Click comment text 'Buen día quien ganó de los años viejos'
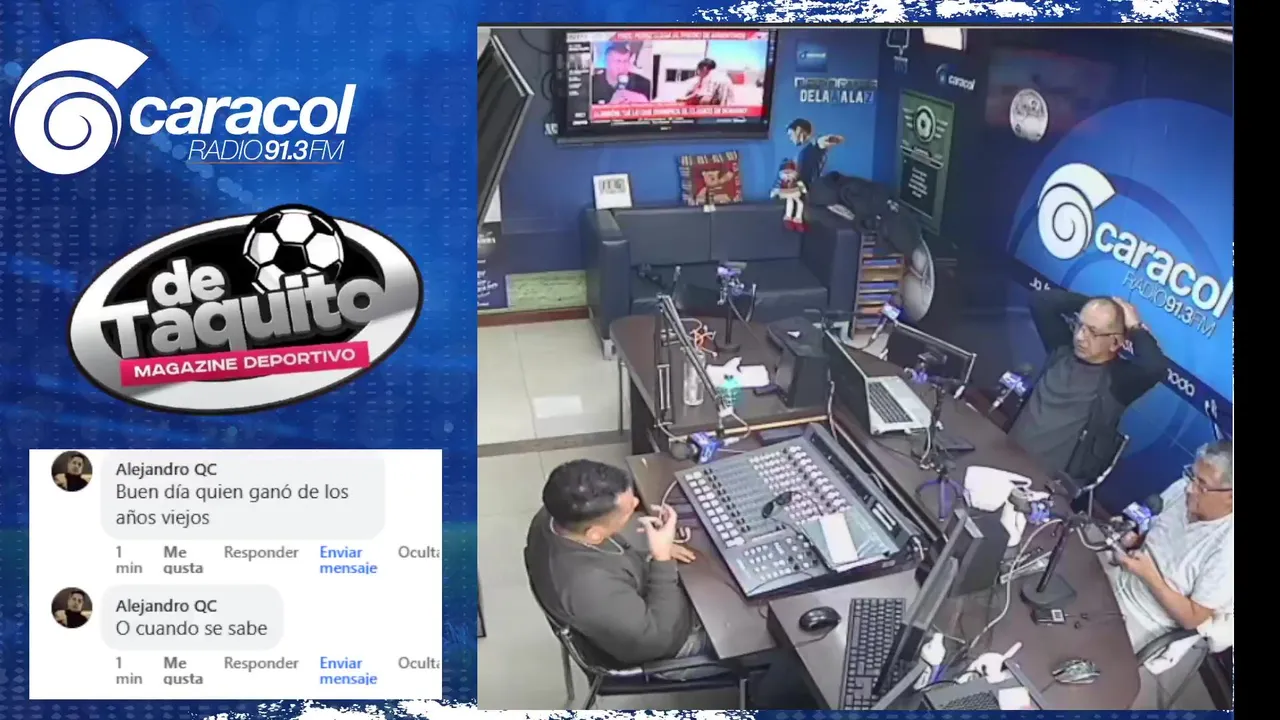 [x=232, y=505]
